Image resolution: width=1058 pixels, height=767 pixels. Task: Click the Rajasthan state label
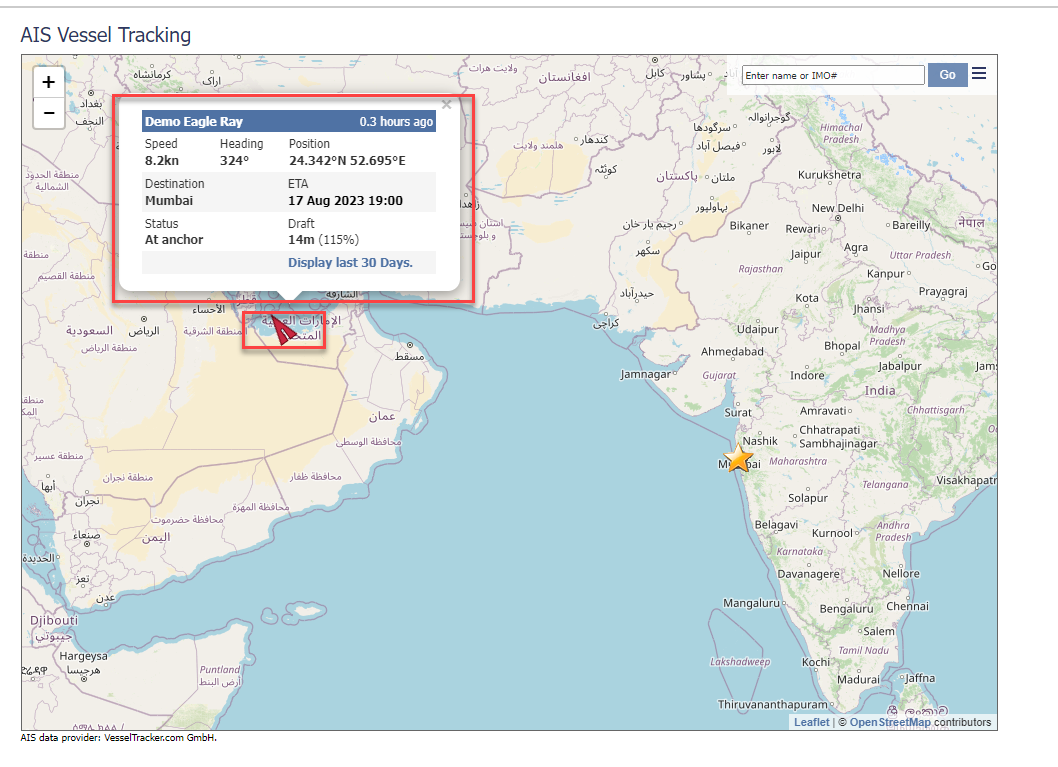pyautogui.click(x=760, y=268)
